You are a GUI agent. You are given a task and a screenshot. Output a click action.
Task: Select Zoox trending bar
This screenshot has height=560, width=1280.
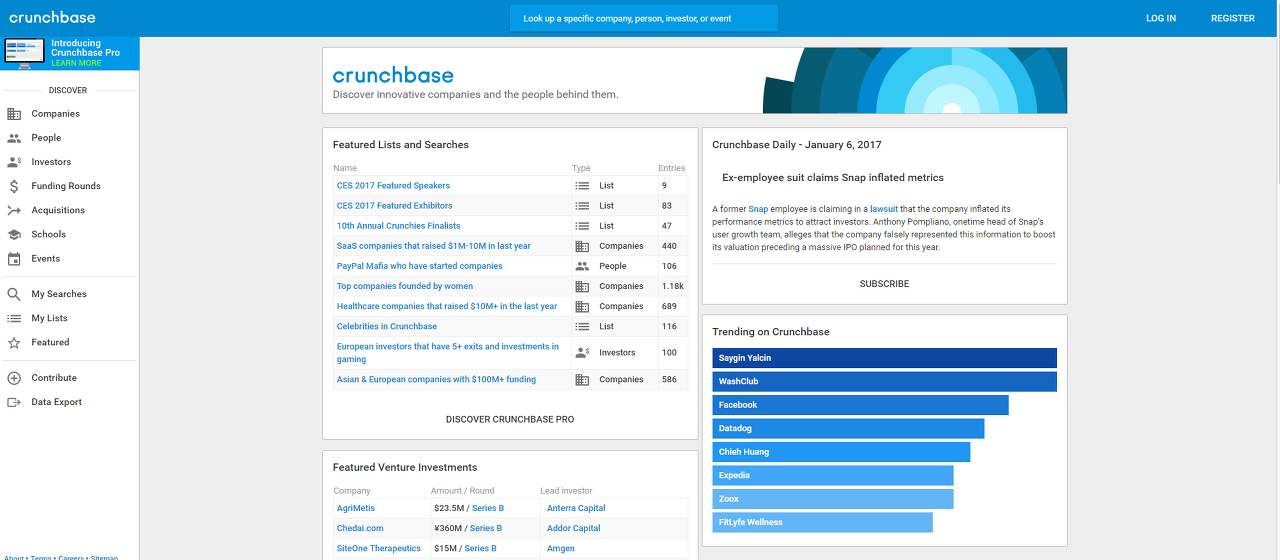[x=833, y=499]
